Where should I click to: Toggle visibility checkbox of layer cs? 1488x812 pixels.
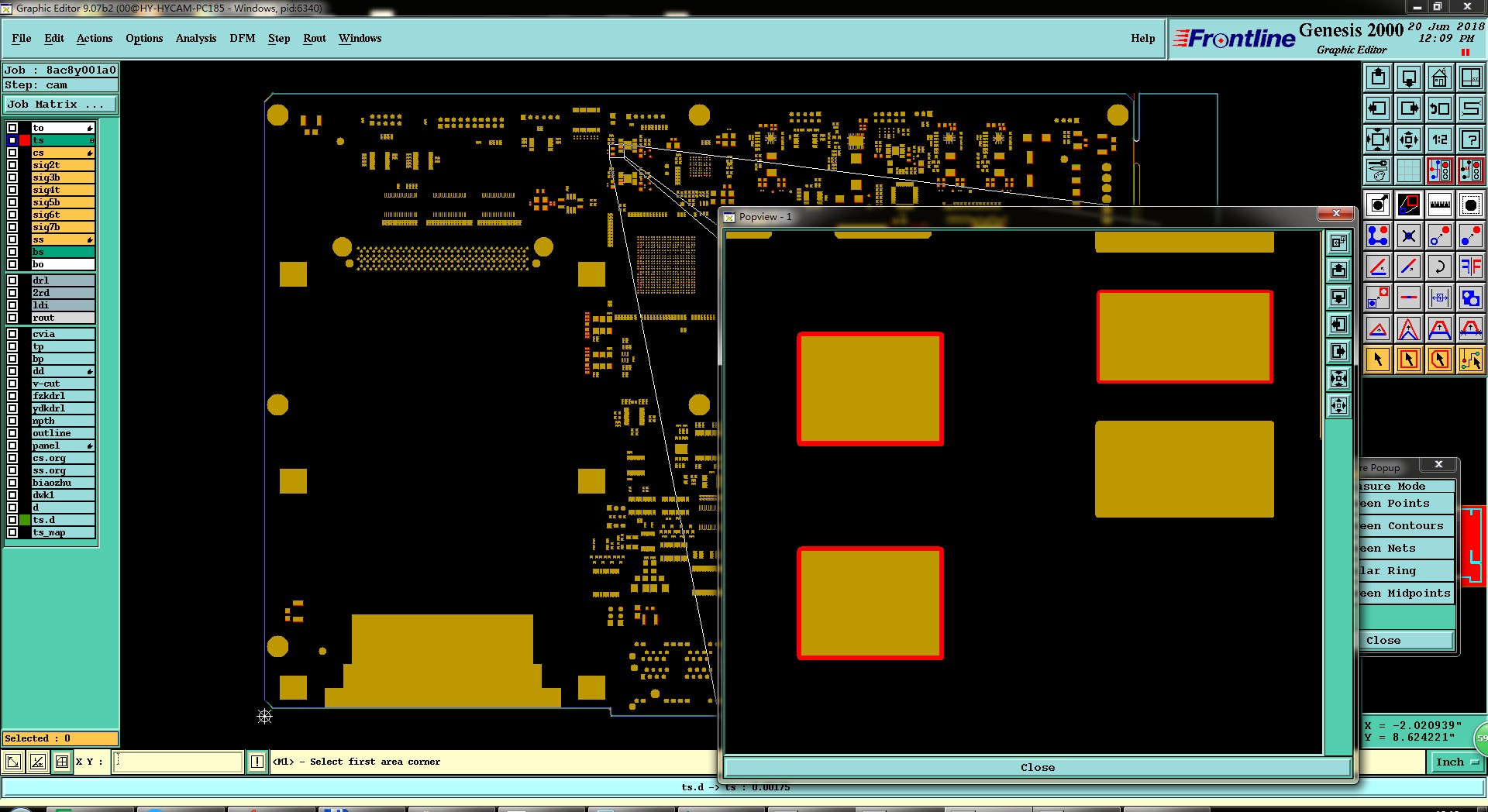(12, 153)
